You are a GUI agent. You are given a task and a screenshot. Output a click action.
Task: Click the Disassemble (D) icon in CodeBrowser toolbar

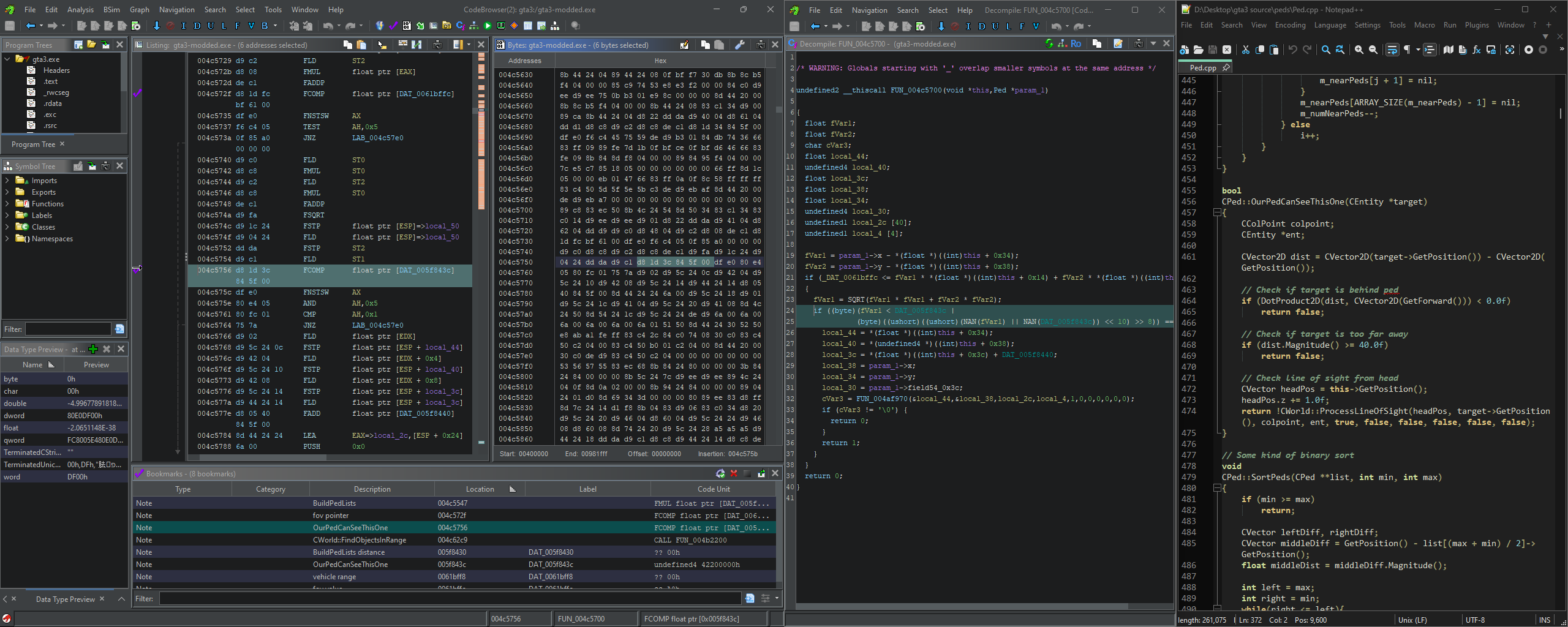coord(197,26)
